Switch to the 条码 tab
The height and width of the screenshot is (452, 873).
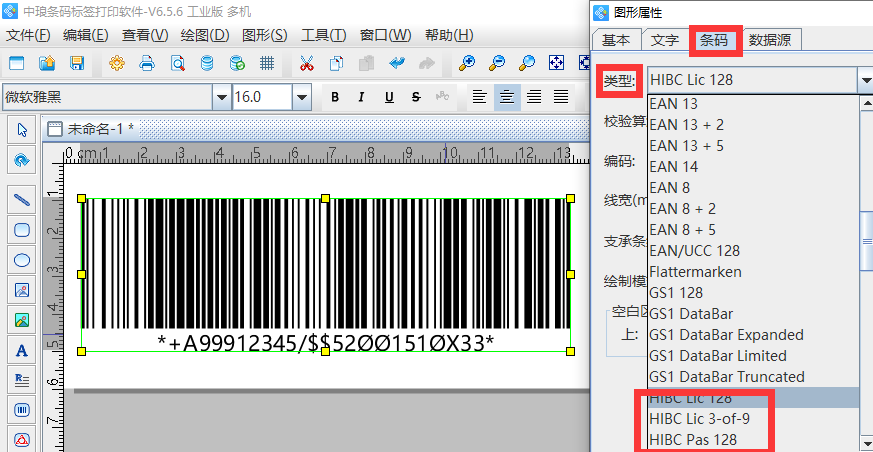[x=714, y=40]
